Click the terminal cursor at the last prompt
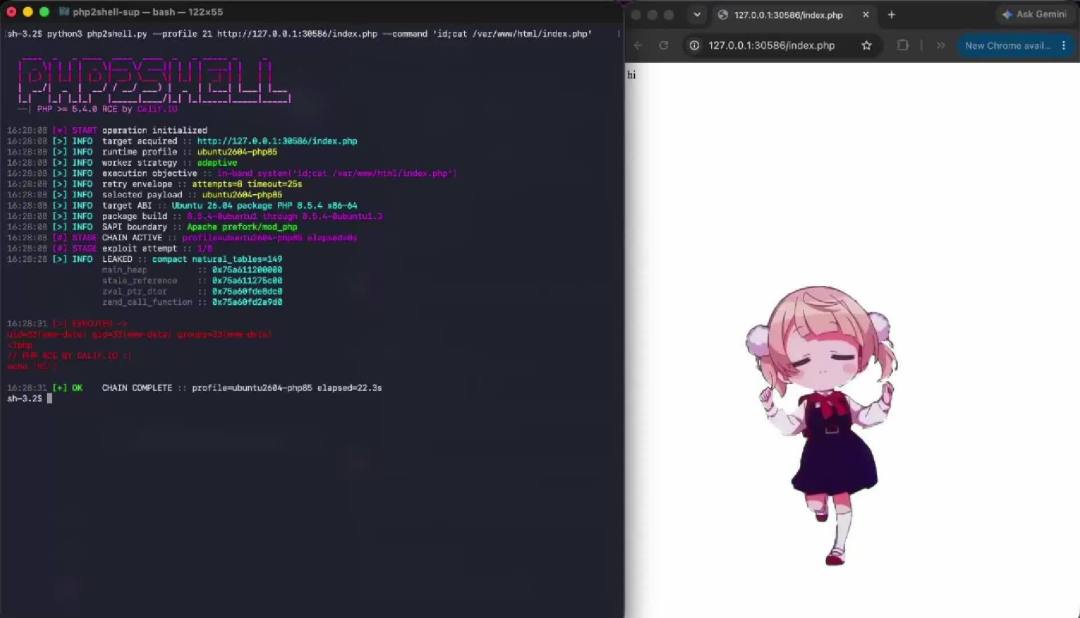Screen dimensions: 1080x618 (x=50, y=398)
